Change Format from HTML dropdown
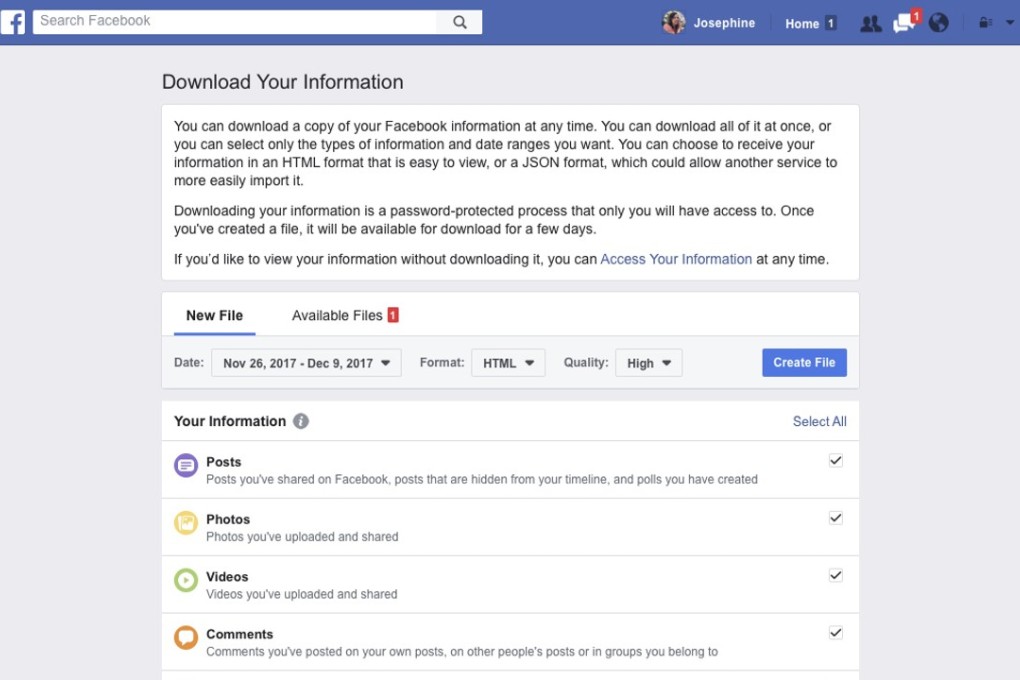Viewport: 1020px width, 680px height. [508, 363]
